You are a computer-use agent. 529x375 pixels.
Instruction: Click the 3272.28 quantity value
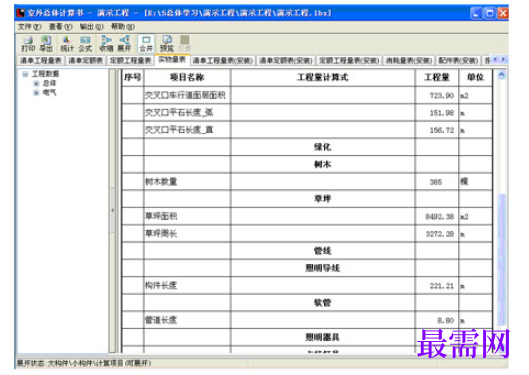(x=440, y=234)
